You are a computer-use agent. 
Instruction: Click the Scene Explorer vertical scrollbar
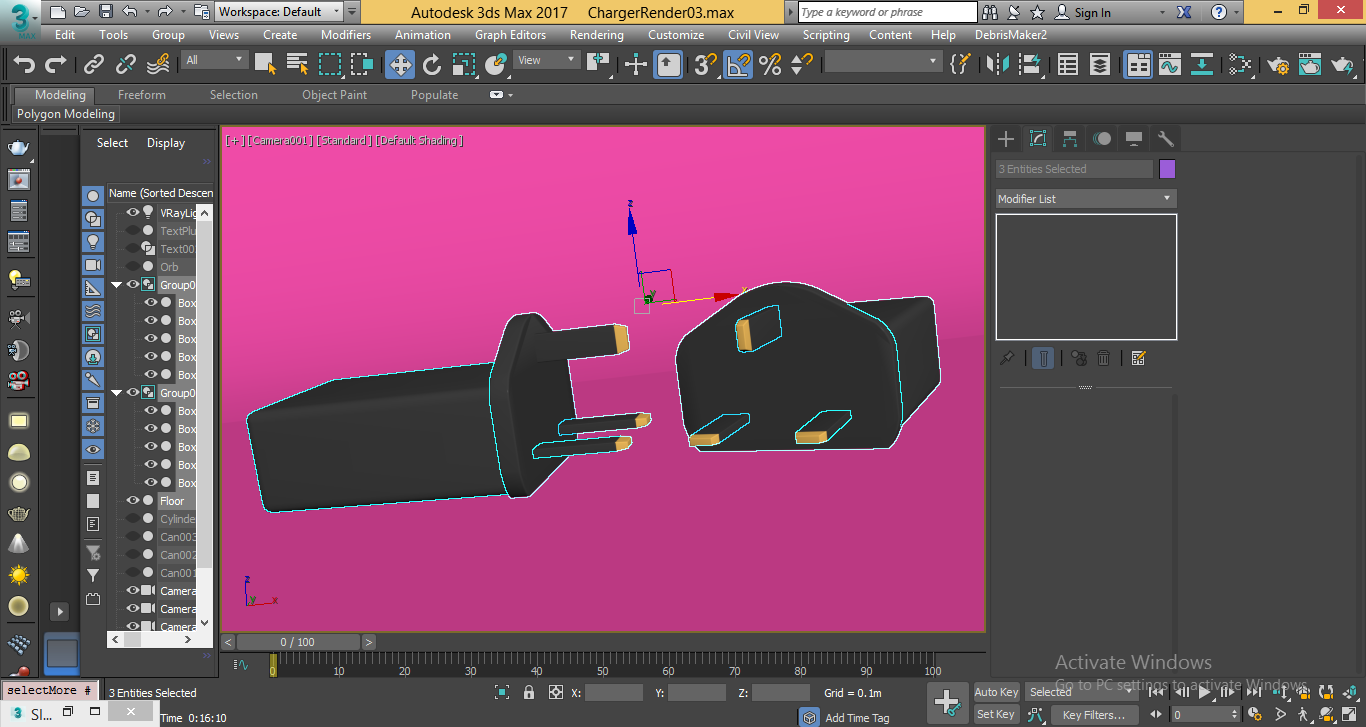[205, 418]
